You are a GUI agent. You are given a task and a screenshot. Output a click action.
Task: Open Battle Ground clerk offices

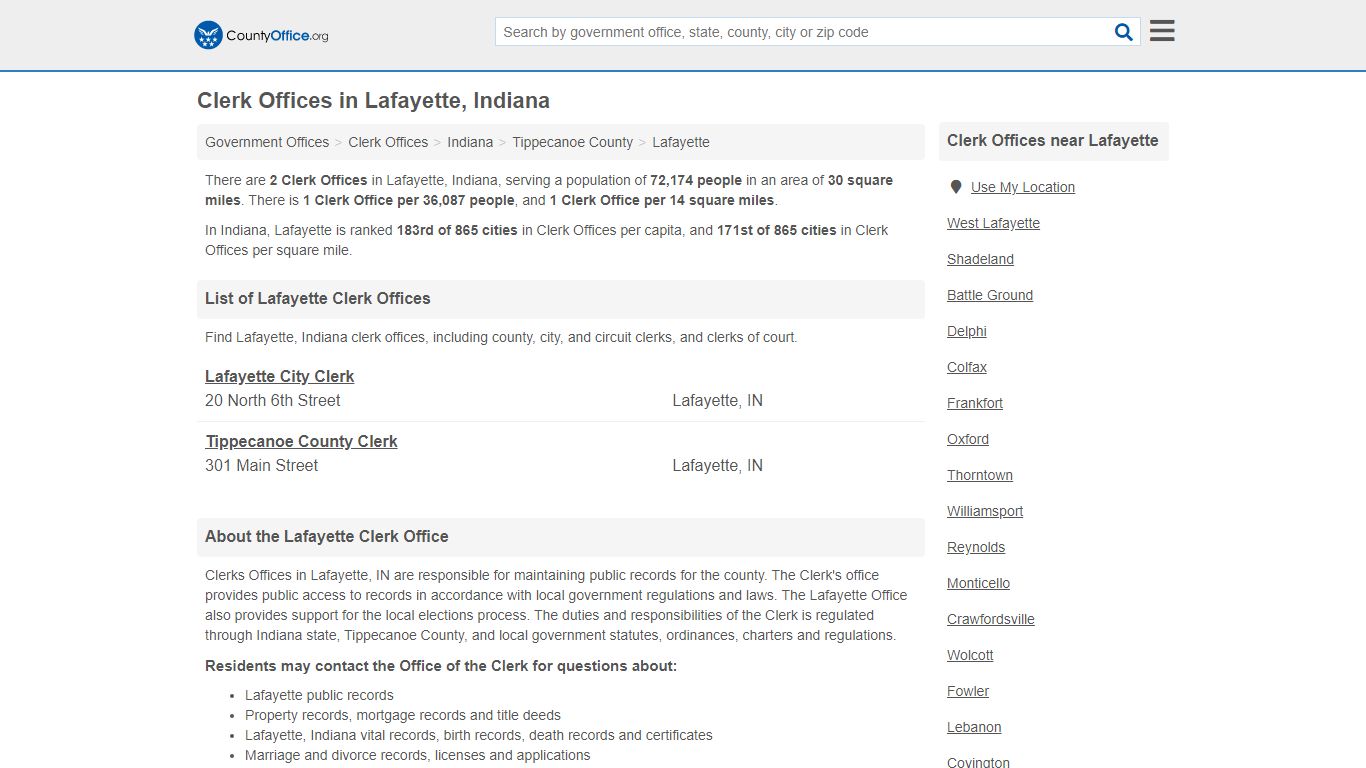click(990, 295)
